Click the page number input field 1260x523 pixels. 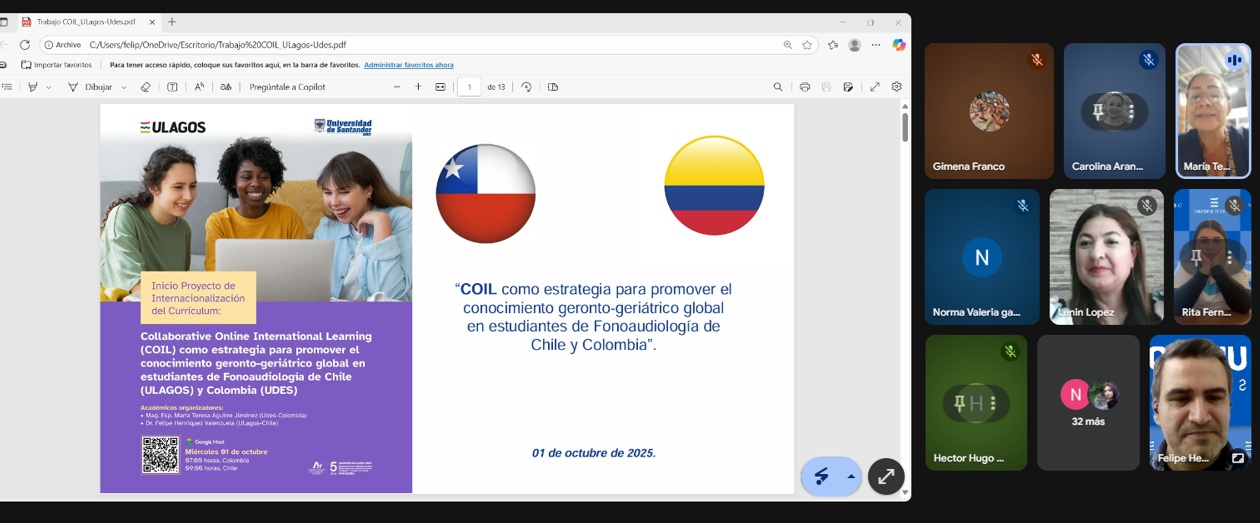pyautogui.click(x=469, y=87)
